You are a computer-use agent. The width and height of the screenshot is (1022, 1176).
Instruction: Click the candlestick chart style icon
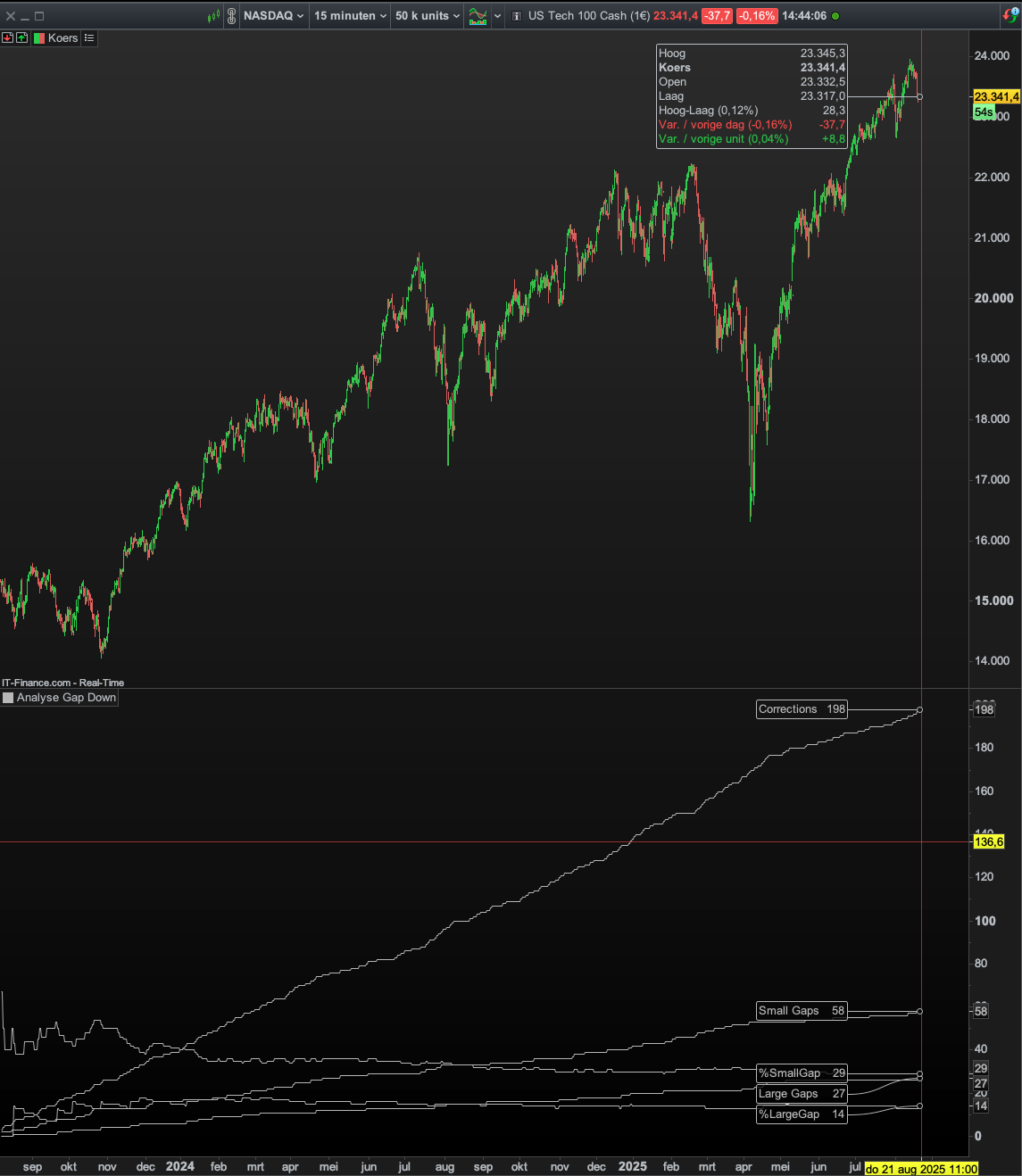click(x=213, y=16)
